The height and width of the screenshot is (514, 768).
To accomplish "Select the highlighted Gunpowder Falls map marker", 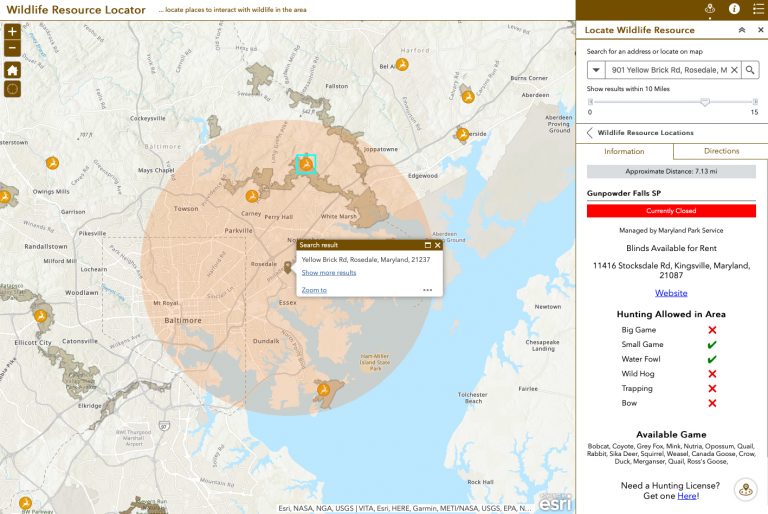I will [306, 164].
